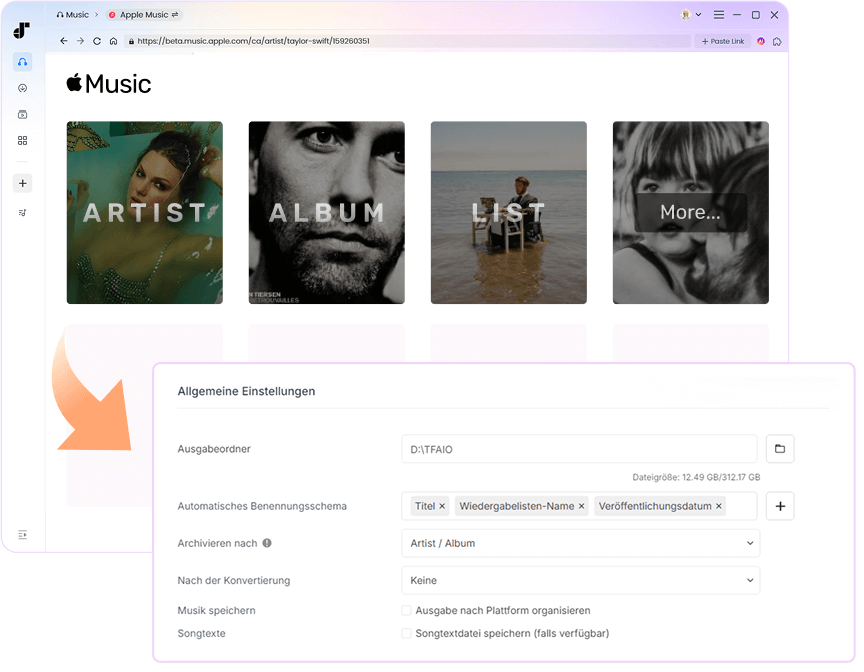Image resolution: width=864 pixels, height=672 pixels.
Task: Click the More... overlay on the artist image
Action: point(689,212)
